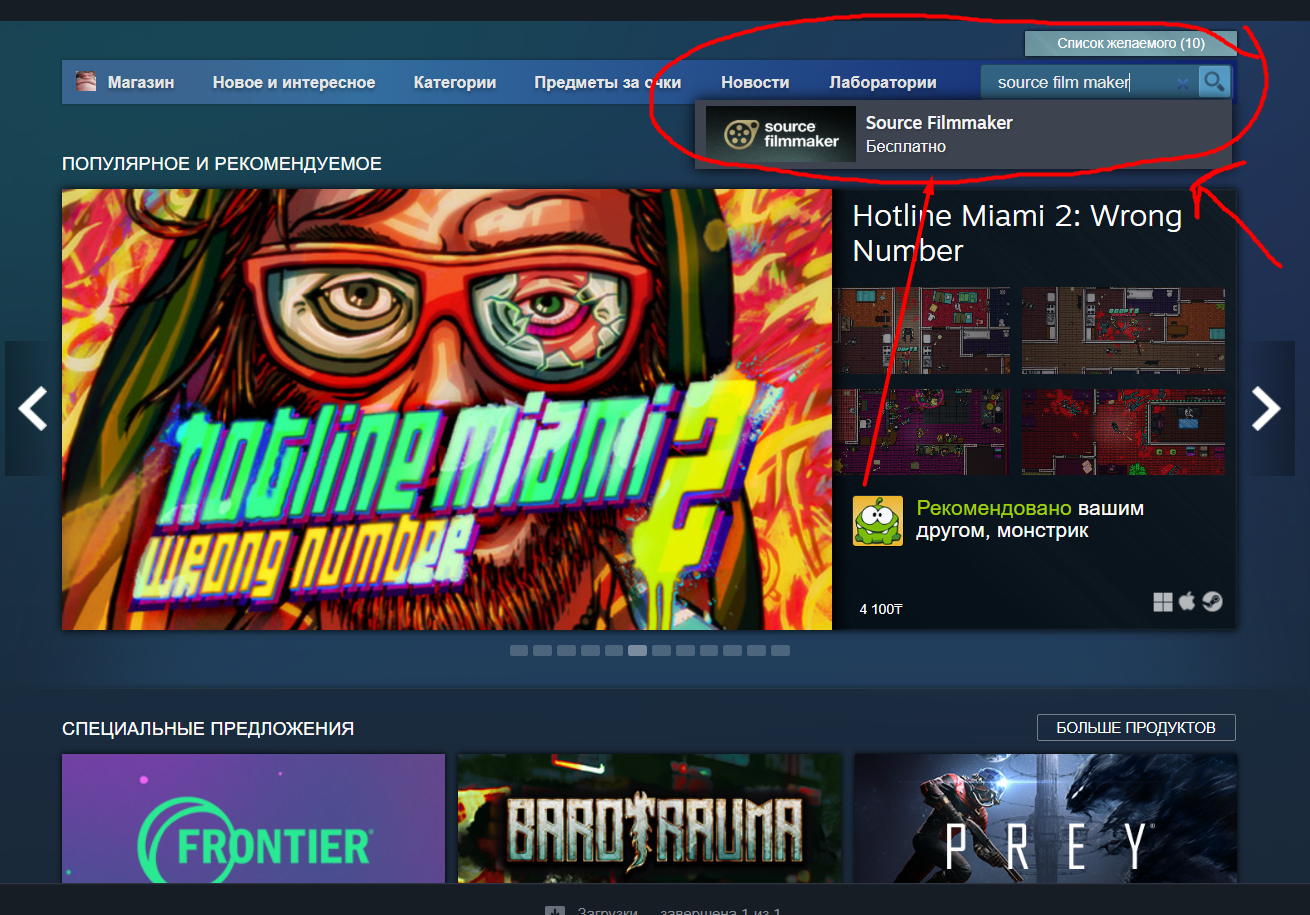
Task: Select the last carousel page dot
Action: 780,650
